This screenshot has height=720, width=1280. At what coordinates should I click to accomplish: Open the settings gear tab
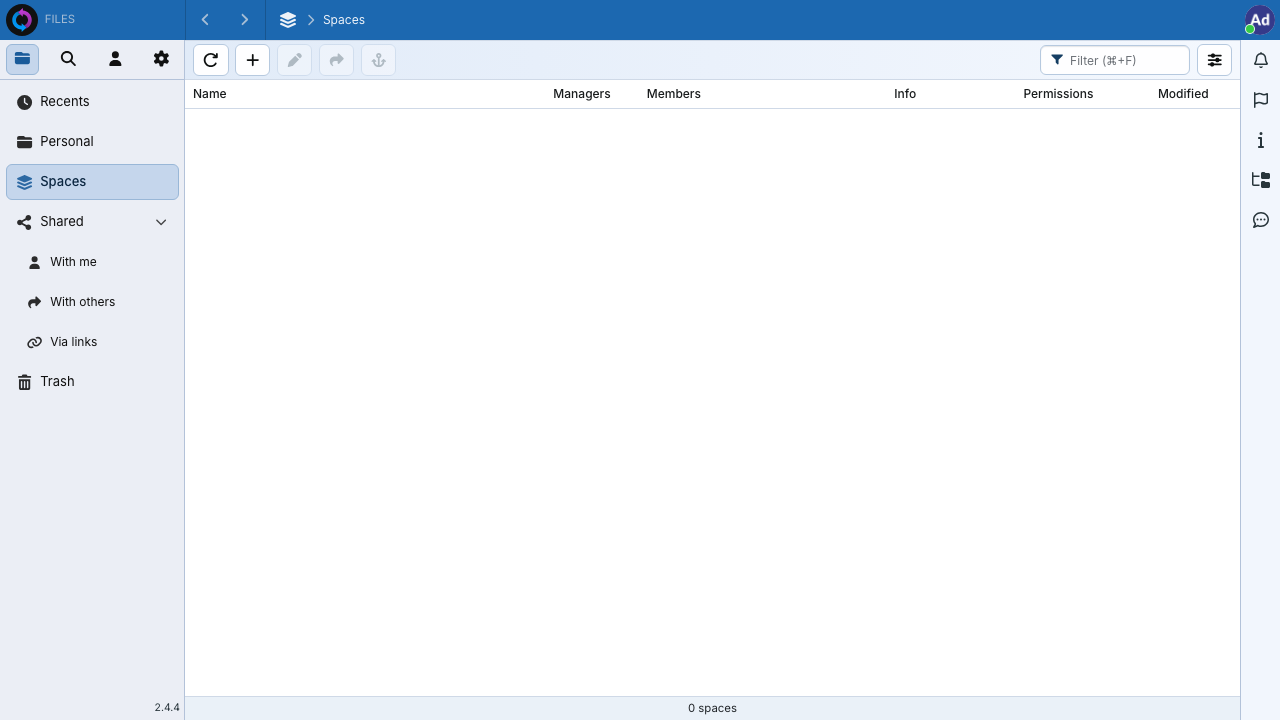coord(161,59)
